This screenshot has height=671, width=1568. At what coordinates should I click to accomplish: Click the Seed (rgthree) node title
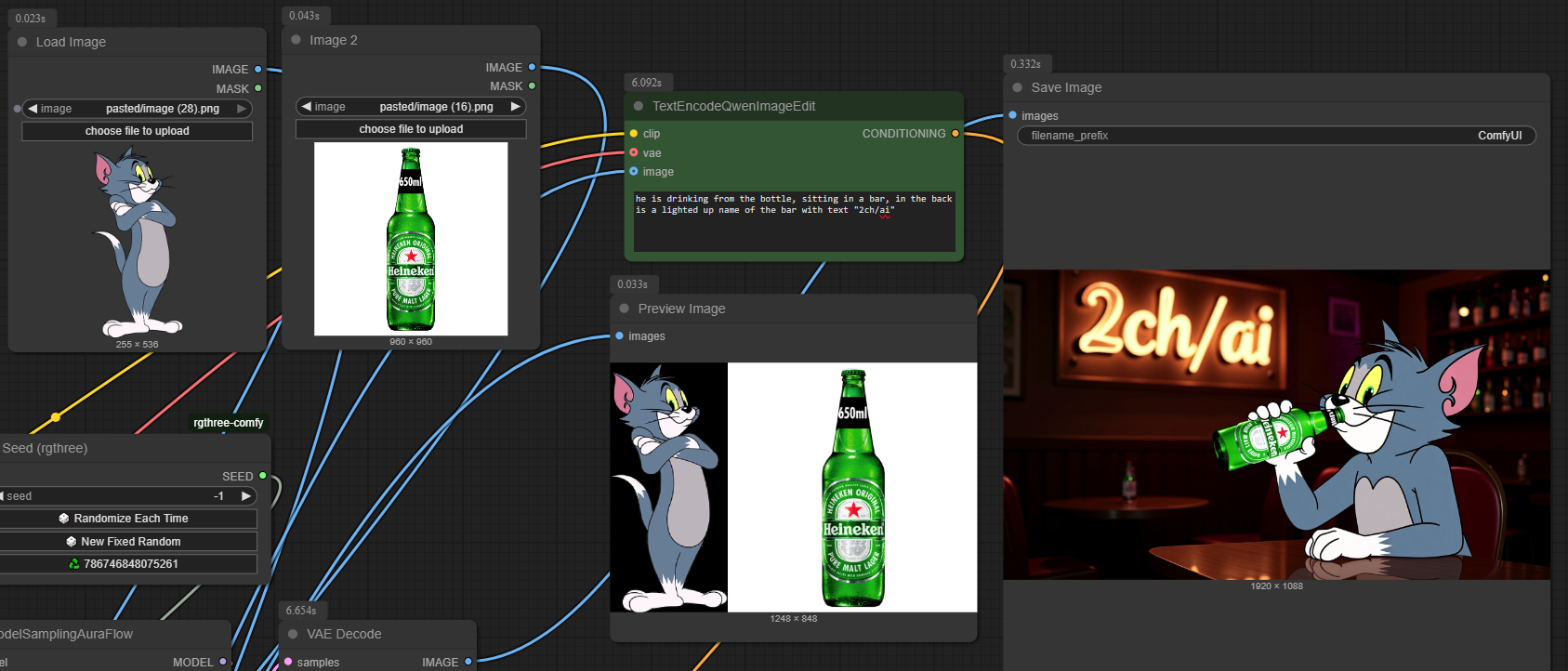(x=45, y=448)
